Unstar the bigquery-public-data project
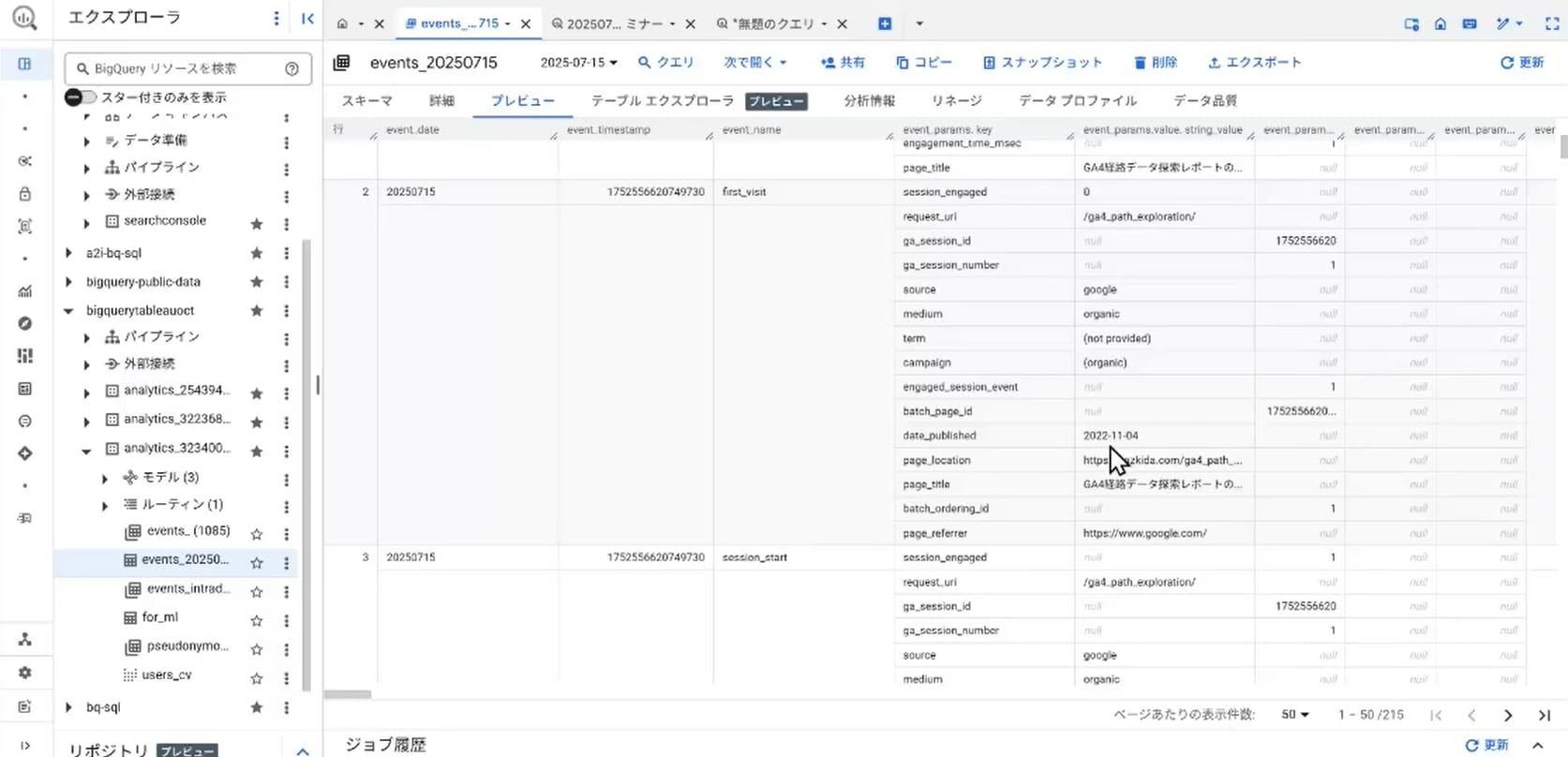This screenshot has width=1568, height=757. (256, 281)
